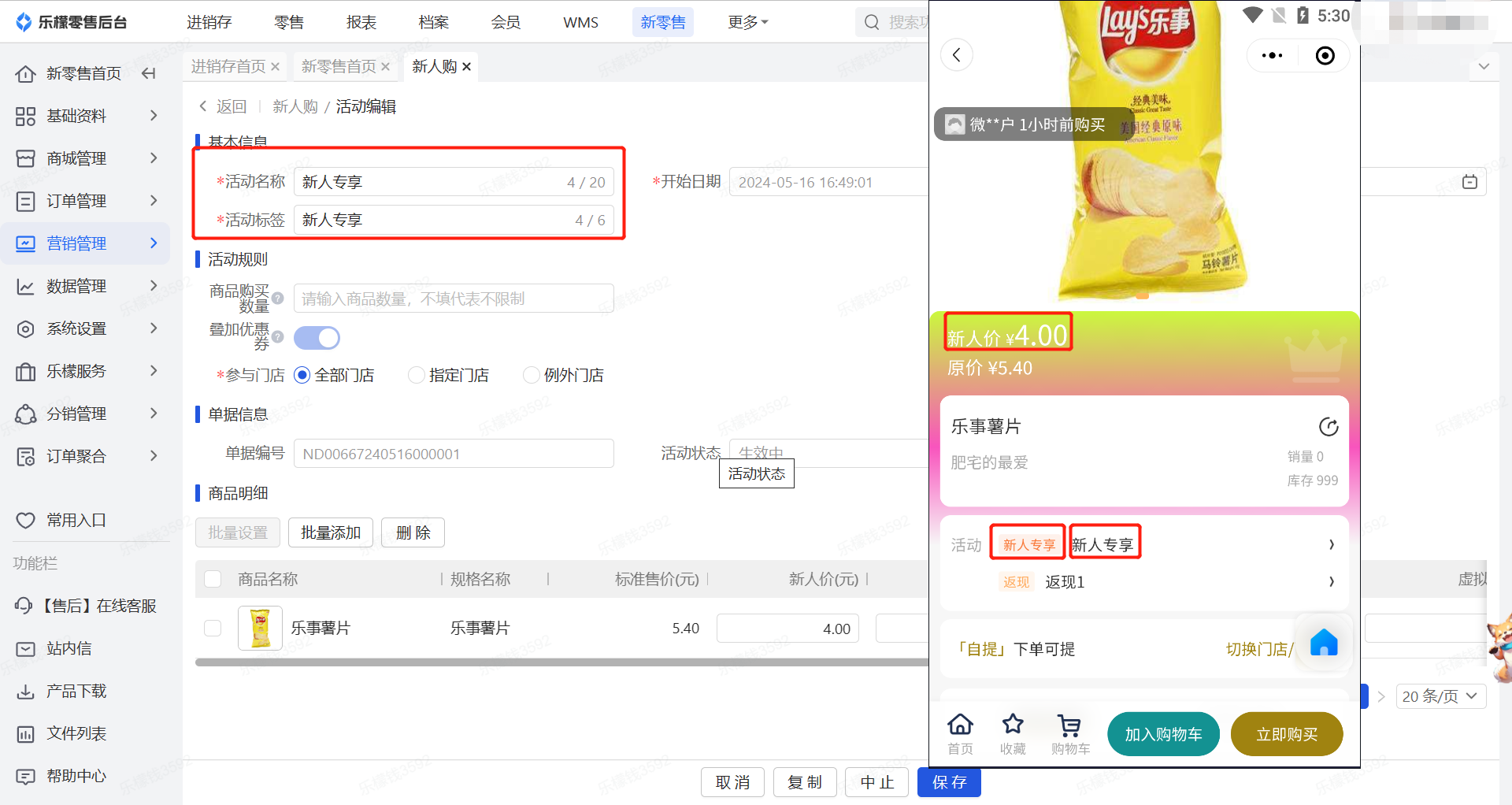
Task: Switch to the 进销存首页 tab
Action: tap(228, 66)
